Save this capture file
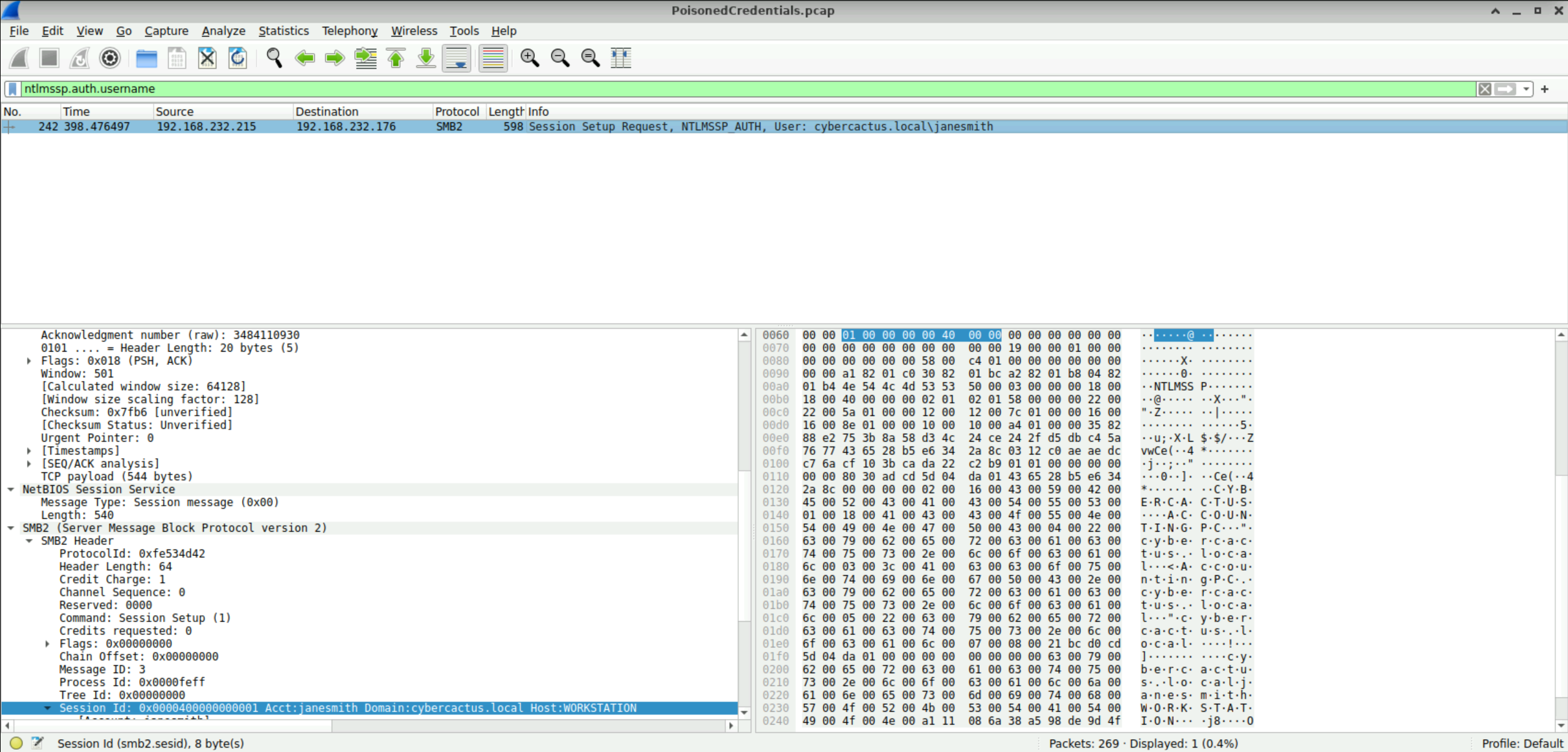Screen dimensions: 1568x752 [x=177, y=58]
